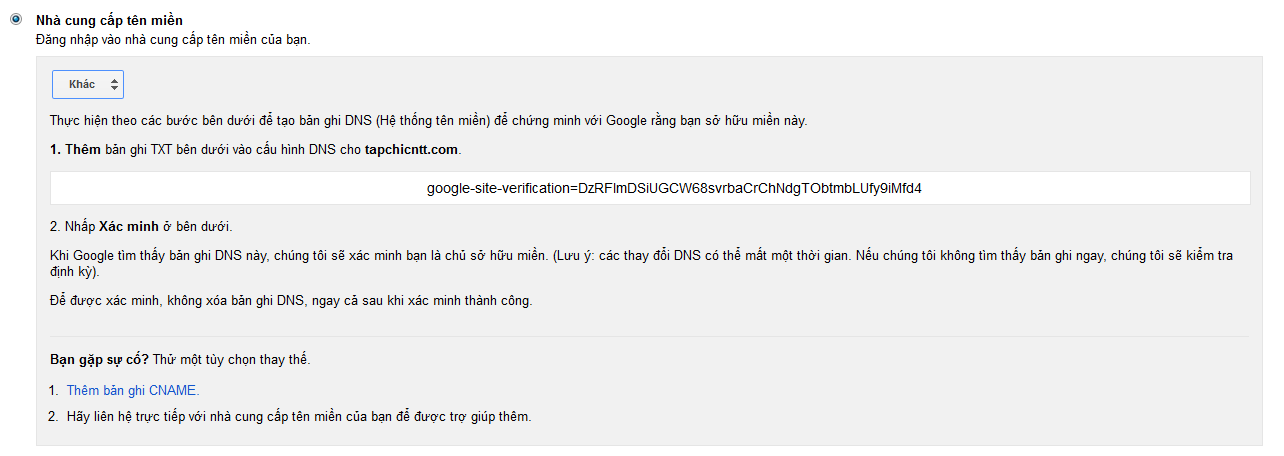Click the Bạn gặp sự cố? heading

(99, 359)
